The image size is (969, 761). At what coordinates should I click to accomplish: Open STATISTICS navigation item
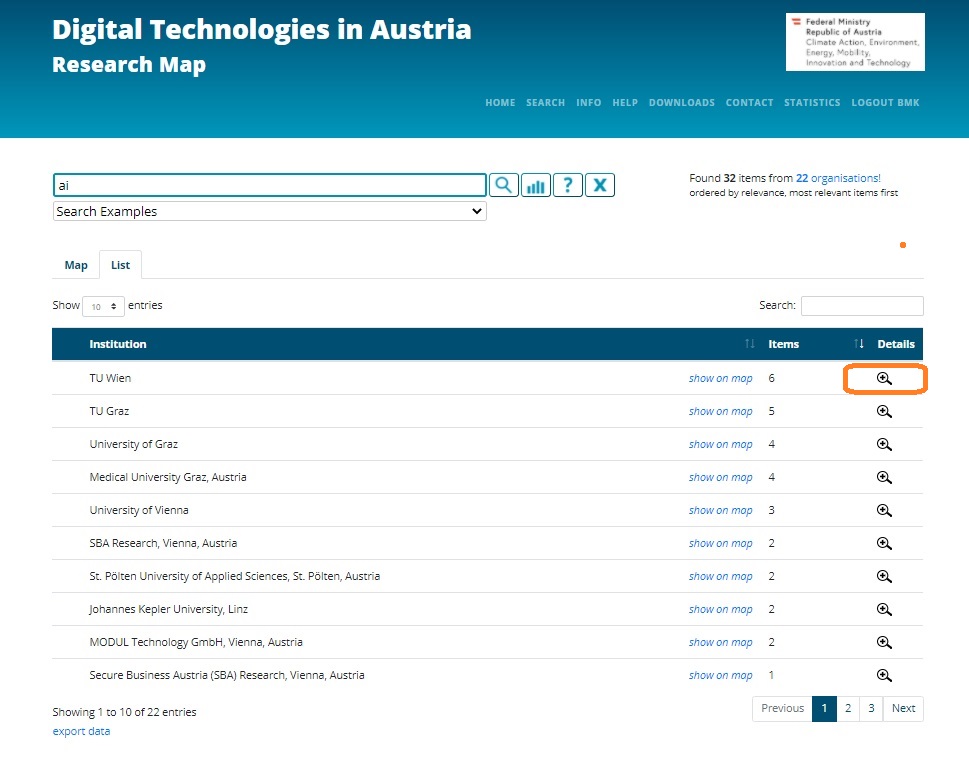click(x=812, y=103)
